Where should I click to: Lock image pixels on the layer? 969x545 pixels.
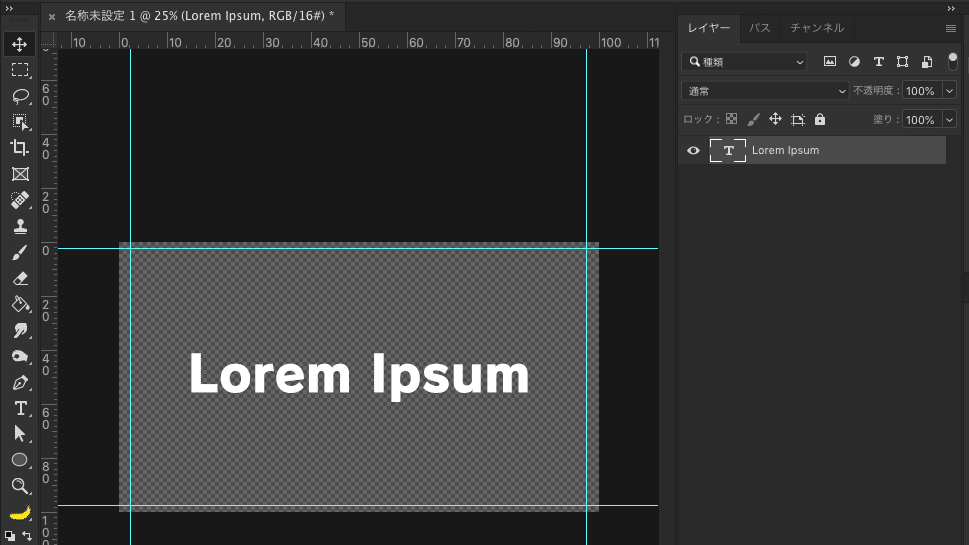[x=753, y=119]
